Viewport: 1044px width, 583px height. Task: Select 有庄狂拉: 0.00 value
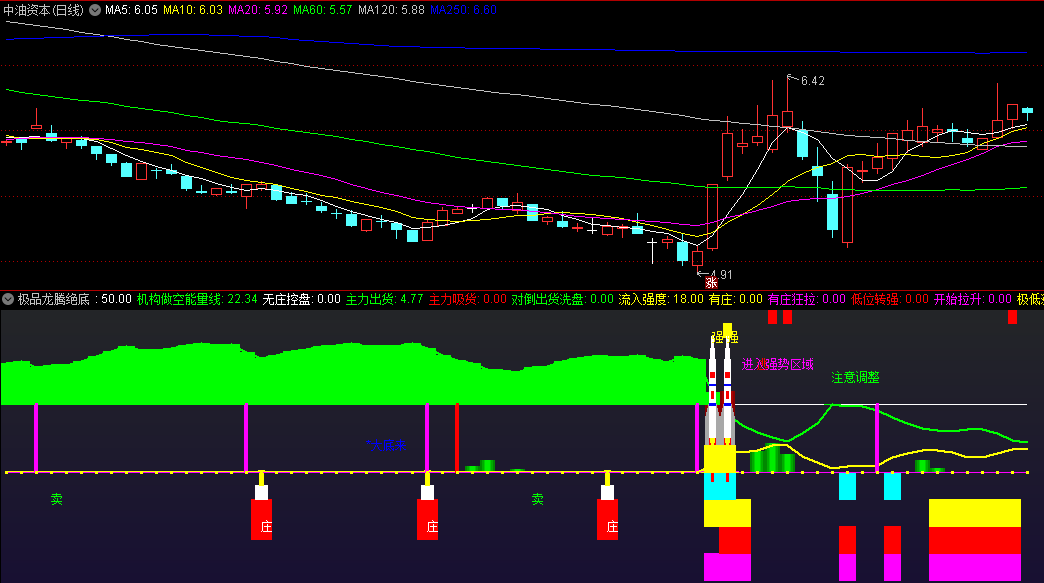click(x=807, y=299)
